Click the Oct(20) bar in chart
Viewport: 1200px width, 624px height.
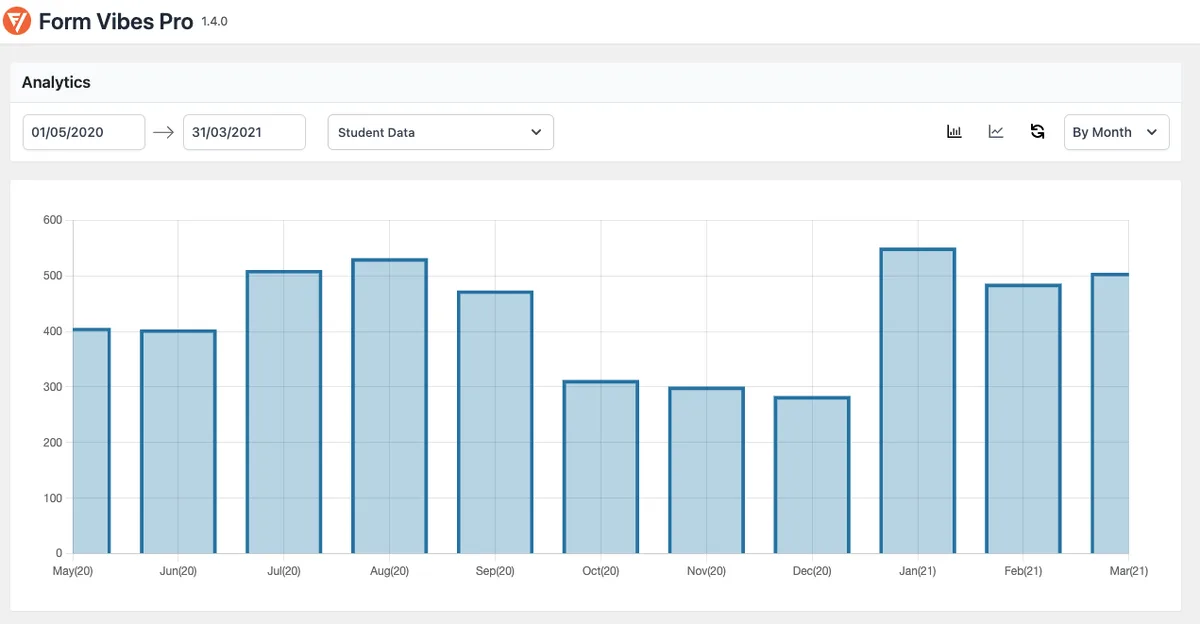pos(601,467)
